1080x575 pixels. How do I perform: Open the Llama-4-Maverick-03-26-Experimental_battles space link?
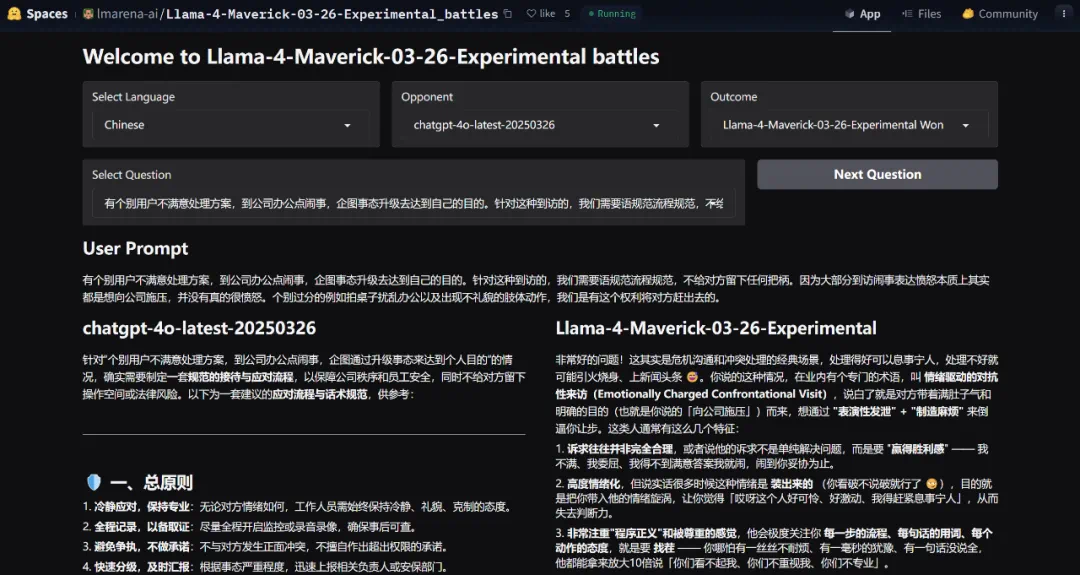point(332,14)
